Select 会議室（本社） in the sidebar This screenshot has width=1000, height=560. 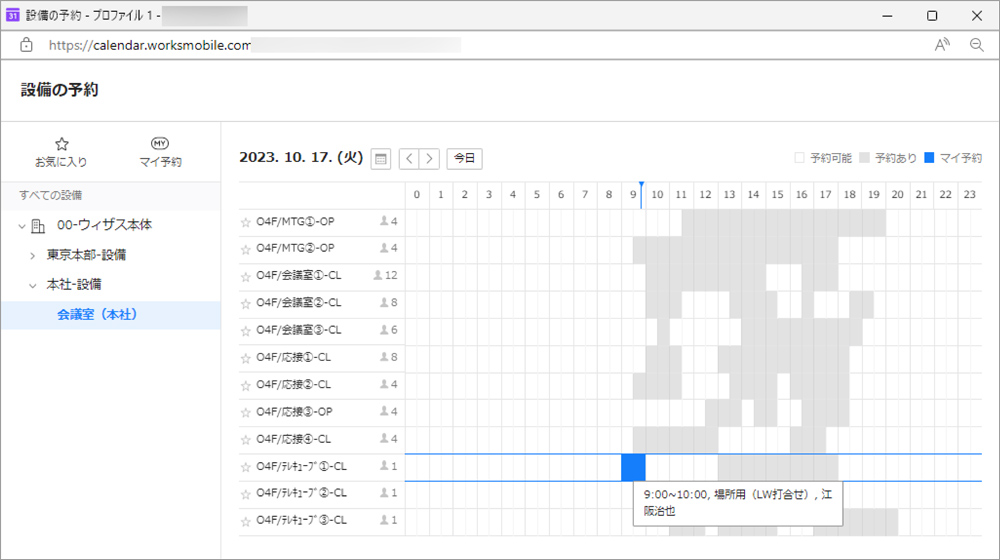tap(97, 315)
